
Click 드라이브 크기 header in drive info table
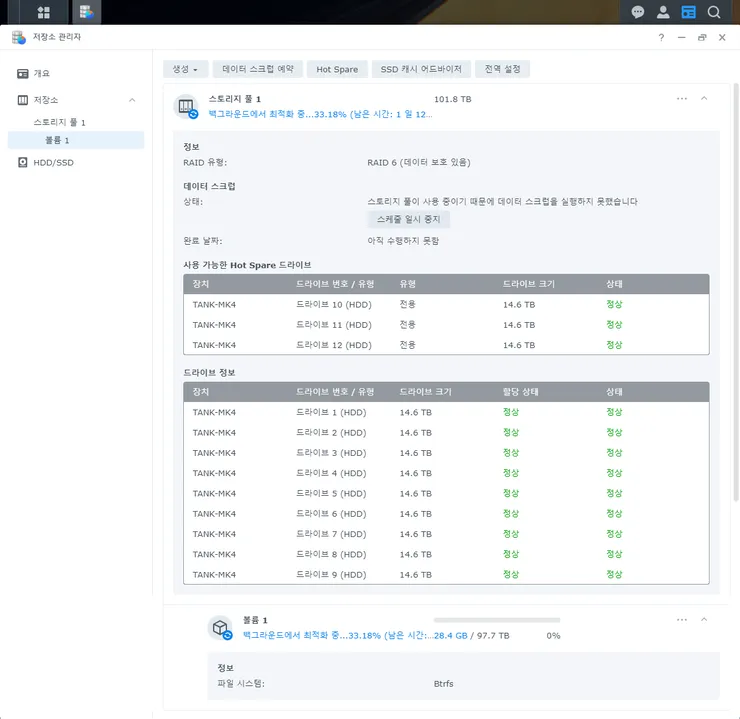click(x=425, y=392)
